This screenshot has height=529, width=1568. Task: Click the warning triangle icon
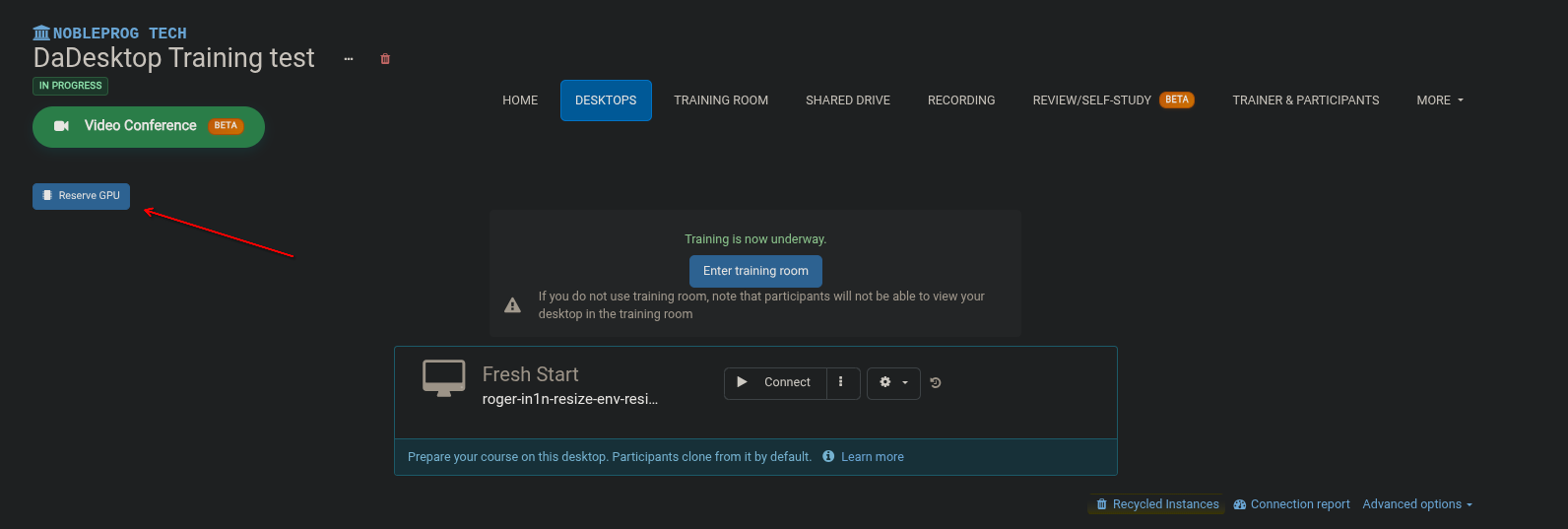[512, 305]
